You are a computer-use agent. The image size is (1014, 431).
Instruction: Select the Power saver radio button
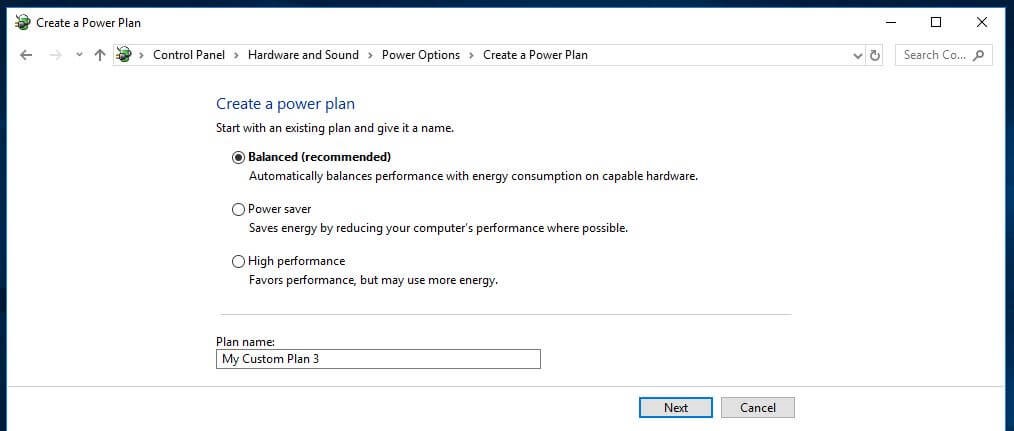[x=239, y=210]
